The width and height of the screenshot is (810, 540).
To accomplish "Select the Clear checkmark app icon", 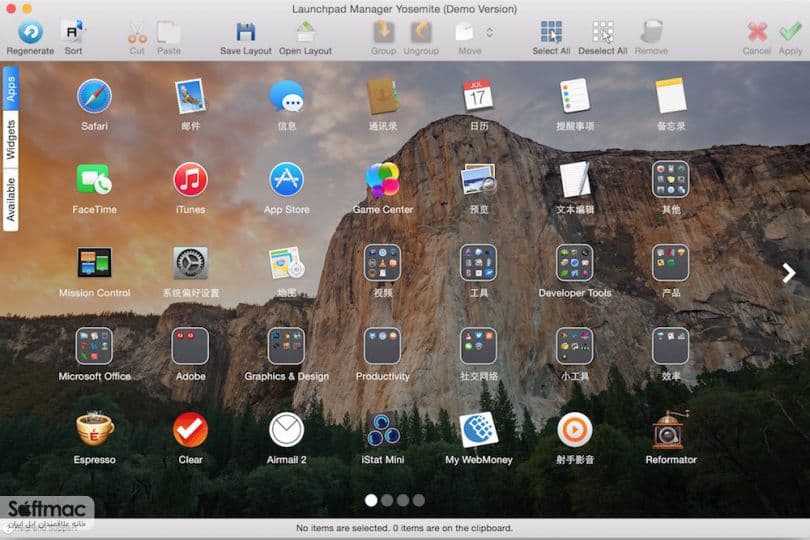I will point(190,429).
